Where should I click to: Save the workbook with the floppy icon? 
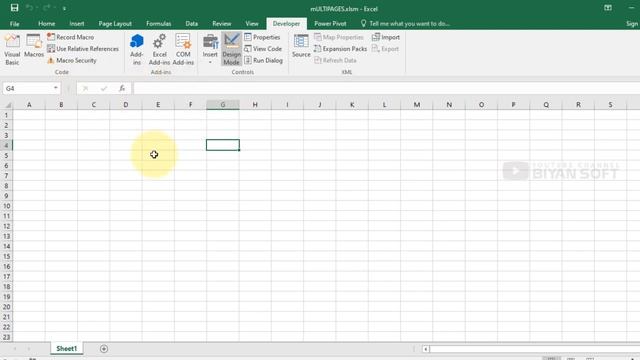click(x=14, y=8)
